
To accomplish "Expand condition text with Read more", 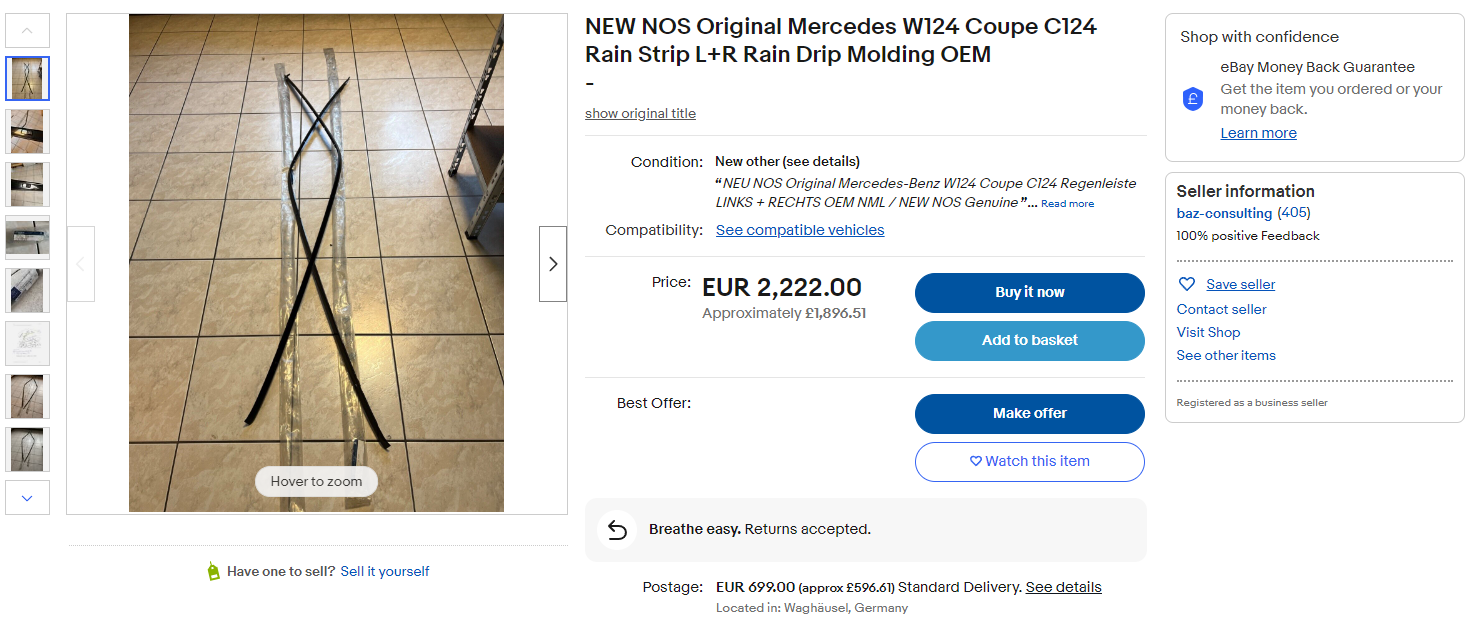I will point(1067,204).
